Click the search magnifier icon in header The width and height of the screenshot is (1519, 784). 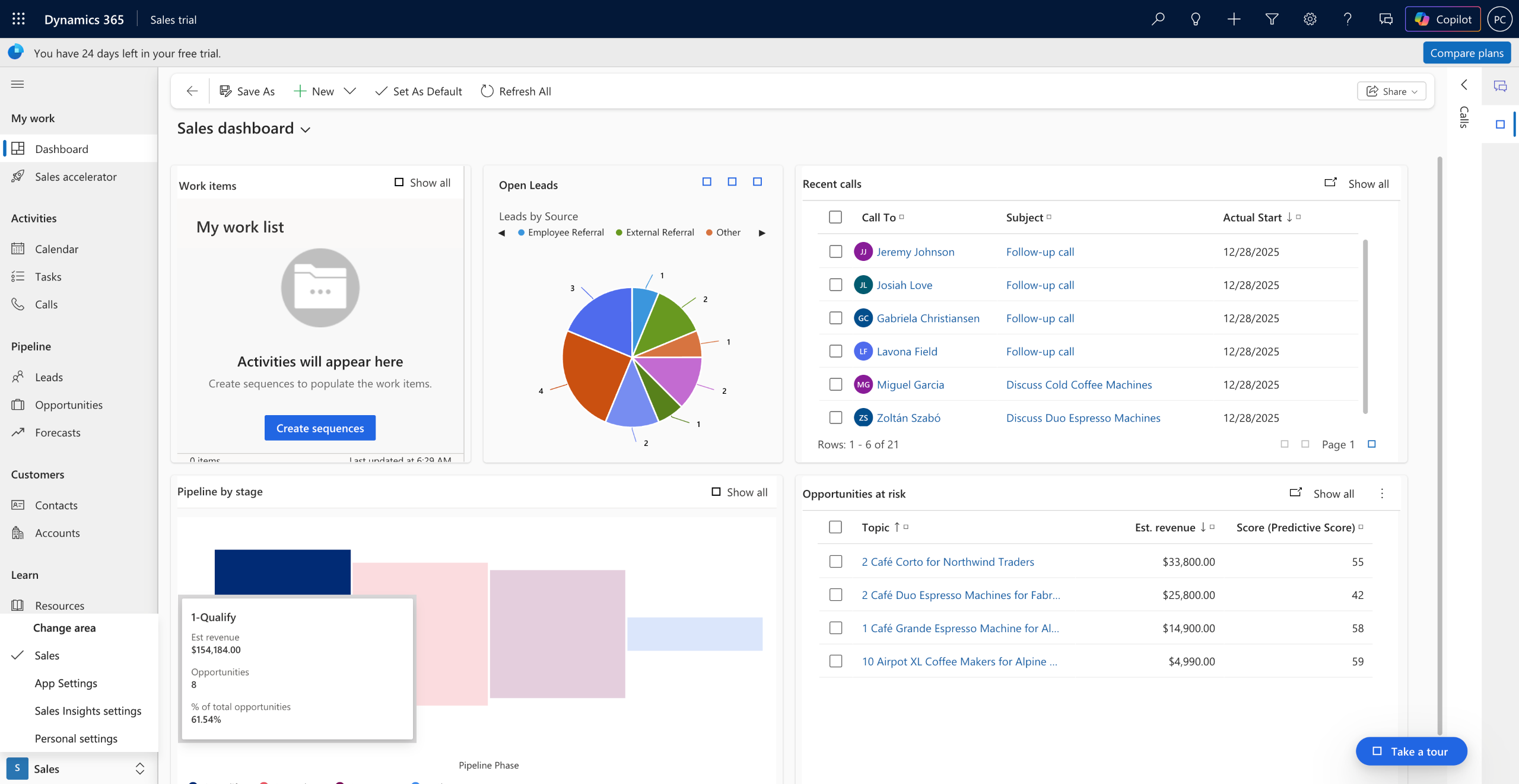(1158, 19)
